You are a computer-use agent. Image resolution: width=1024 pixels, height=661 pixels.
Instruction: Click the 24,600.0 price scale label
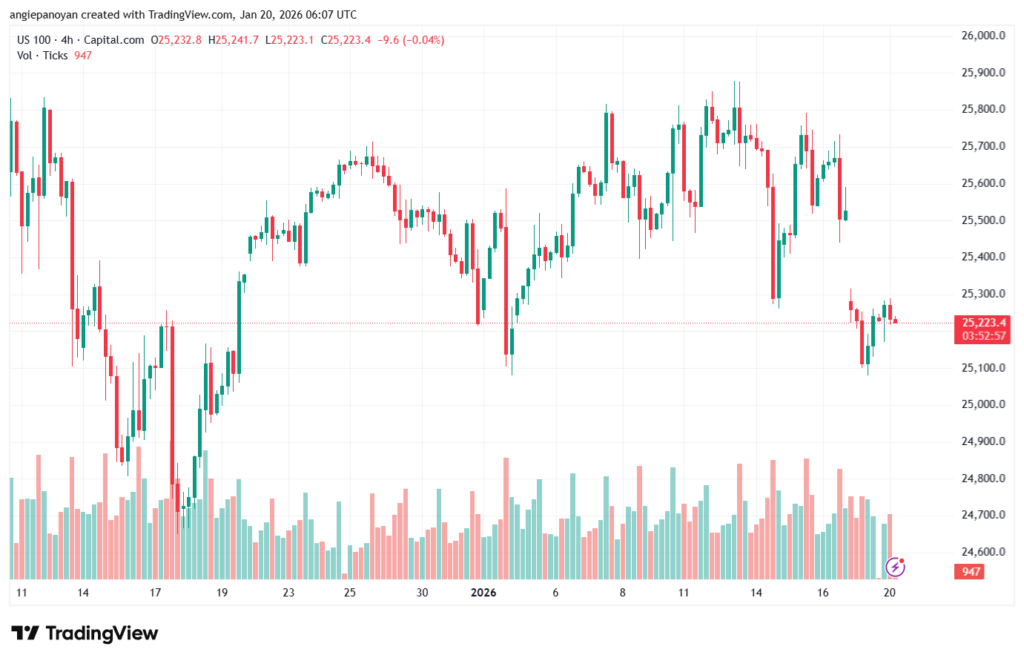(982, 552)
